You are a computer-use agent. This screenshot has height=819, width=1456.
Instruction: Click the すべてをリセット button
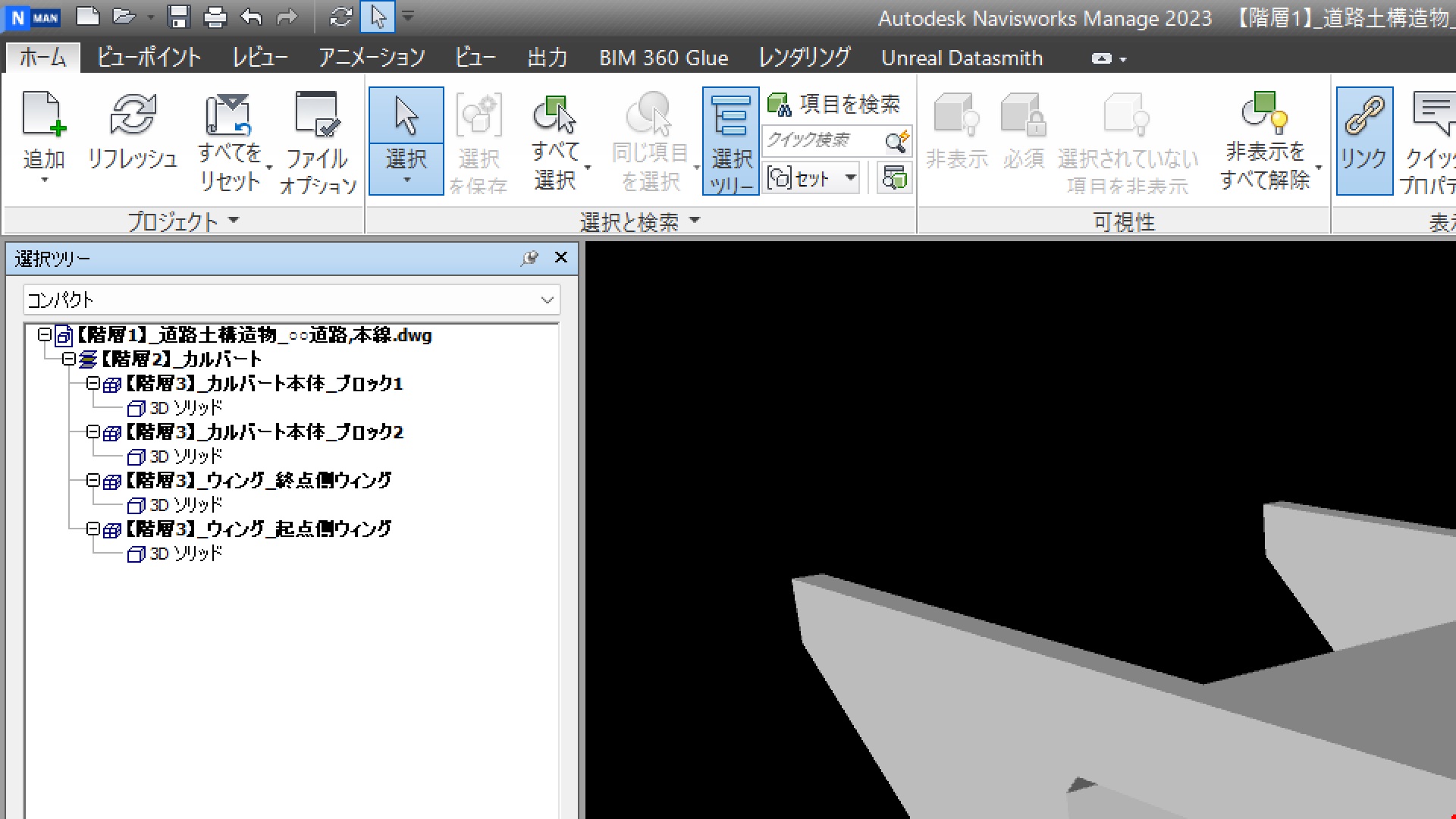(229, 141)
